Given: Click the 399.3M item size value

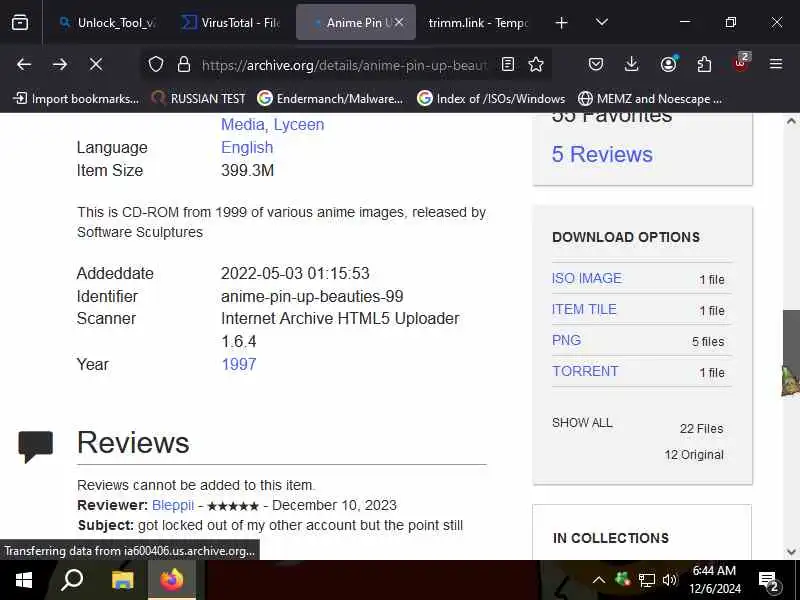Looking at the screenshot, I should point(247,170).
